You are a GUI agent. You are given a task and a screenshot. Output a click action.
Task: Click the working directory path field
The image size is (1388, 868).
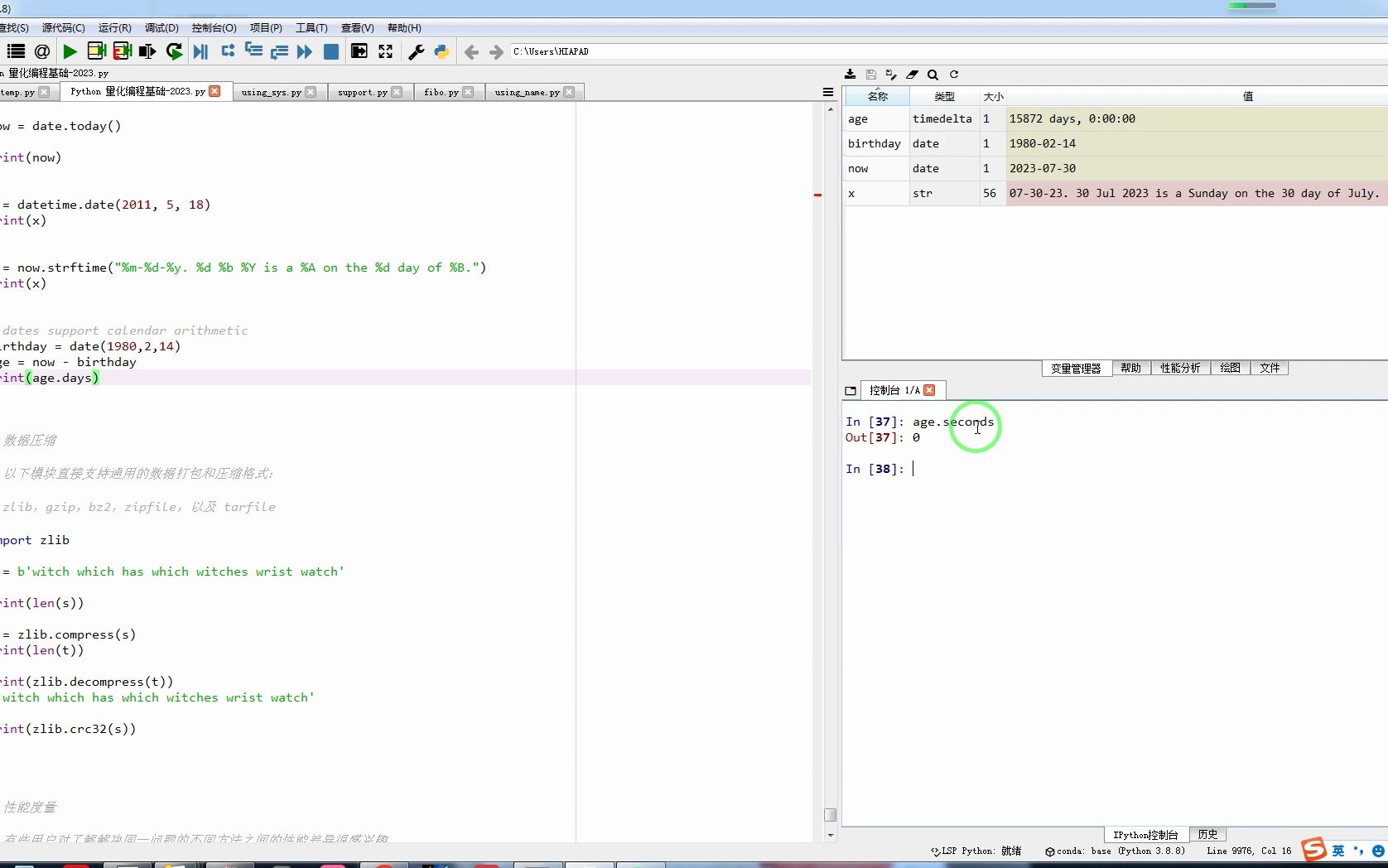[948, 51]
